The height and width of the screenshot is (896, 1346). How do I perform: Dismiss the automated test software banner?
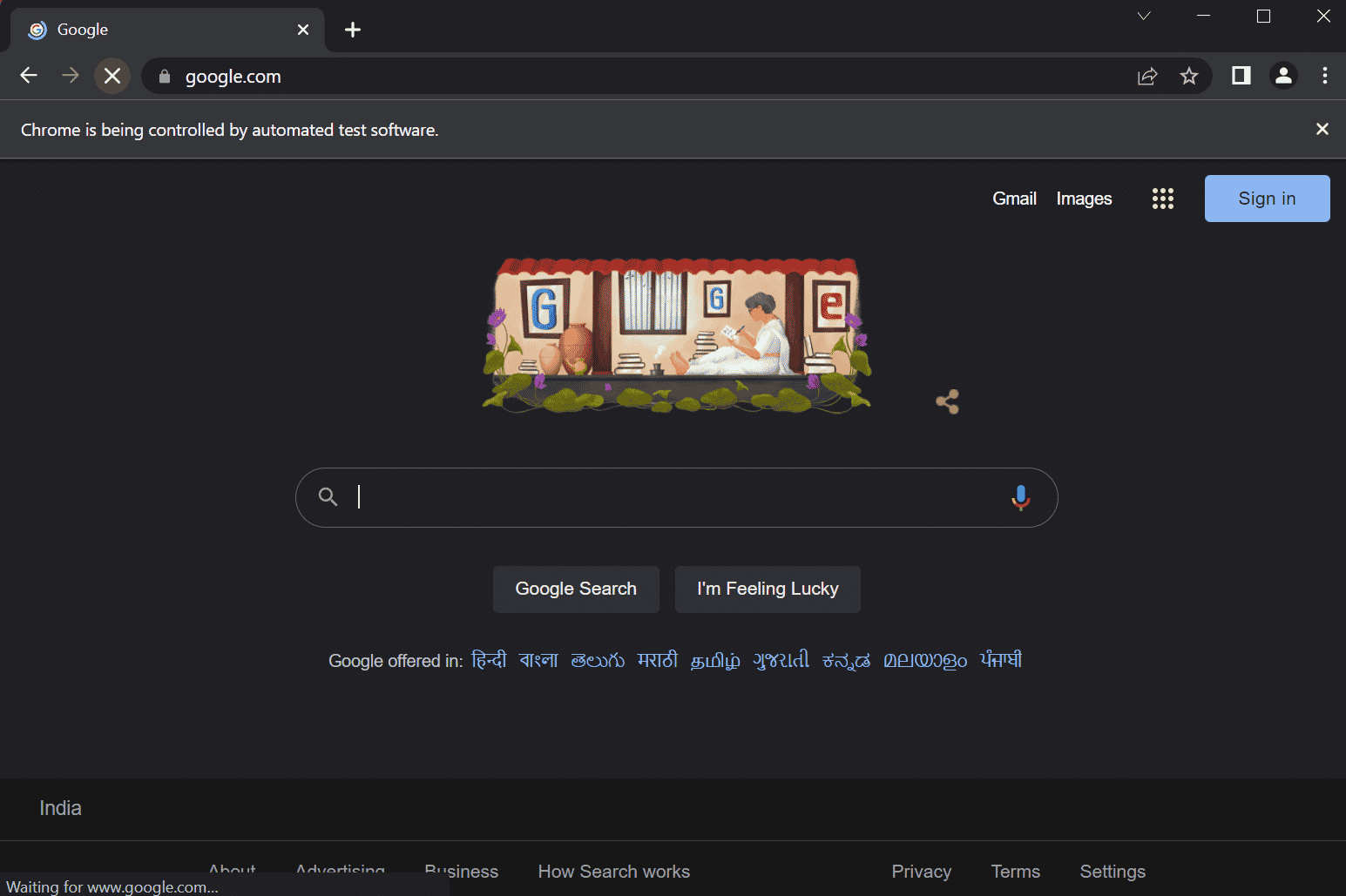[1322, 129]
